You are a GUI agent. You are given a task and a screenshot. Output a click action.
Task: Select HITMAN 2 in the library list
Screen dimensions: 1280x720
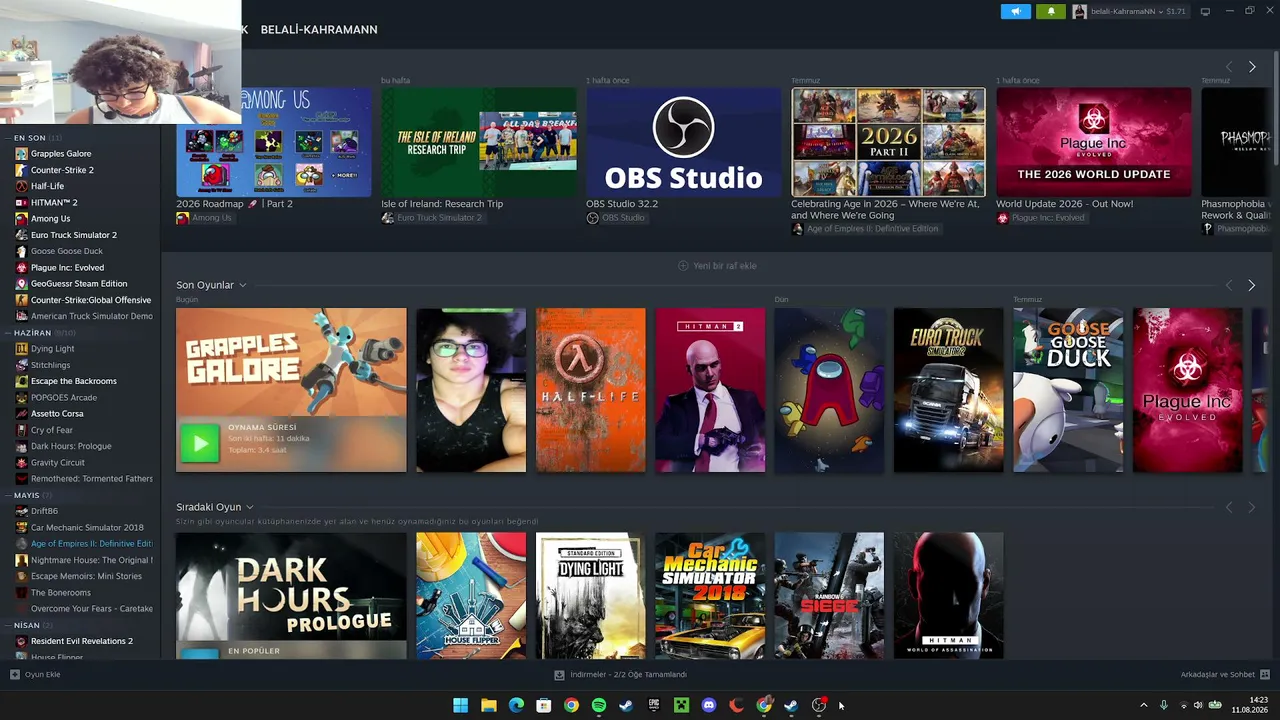coord(54,202)
